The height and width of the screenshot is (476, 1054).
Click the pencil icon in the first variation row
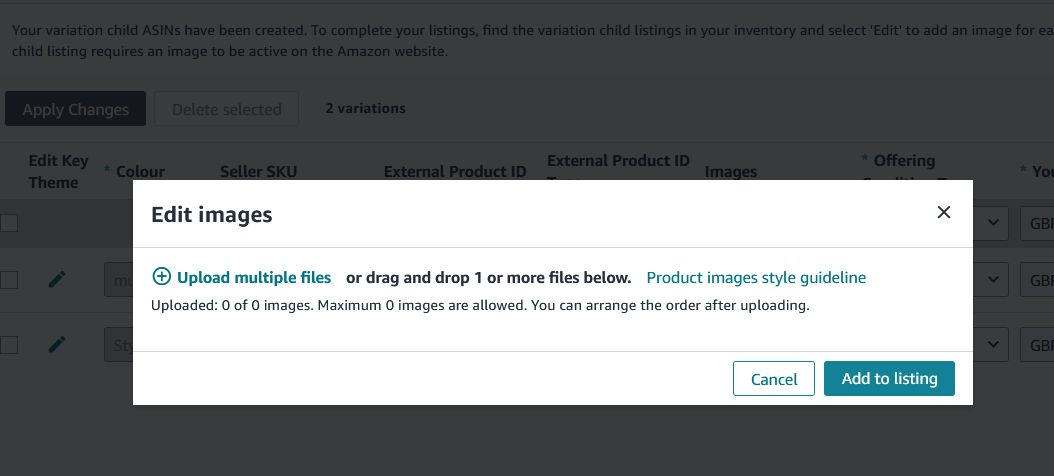point(57,279)
